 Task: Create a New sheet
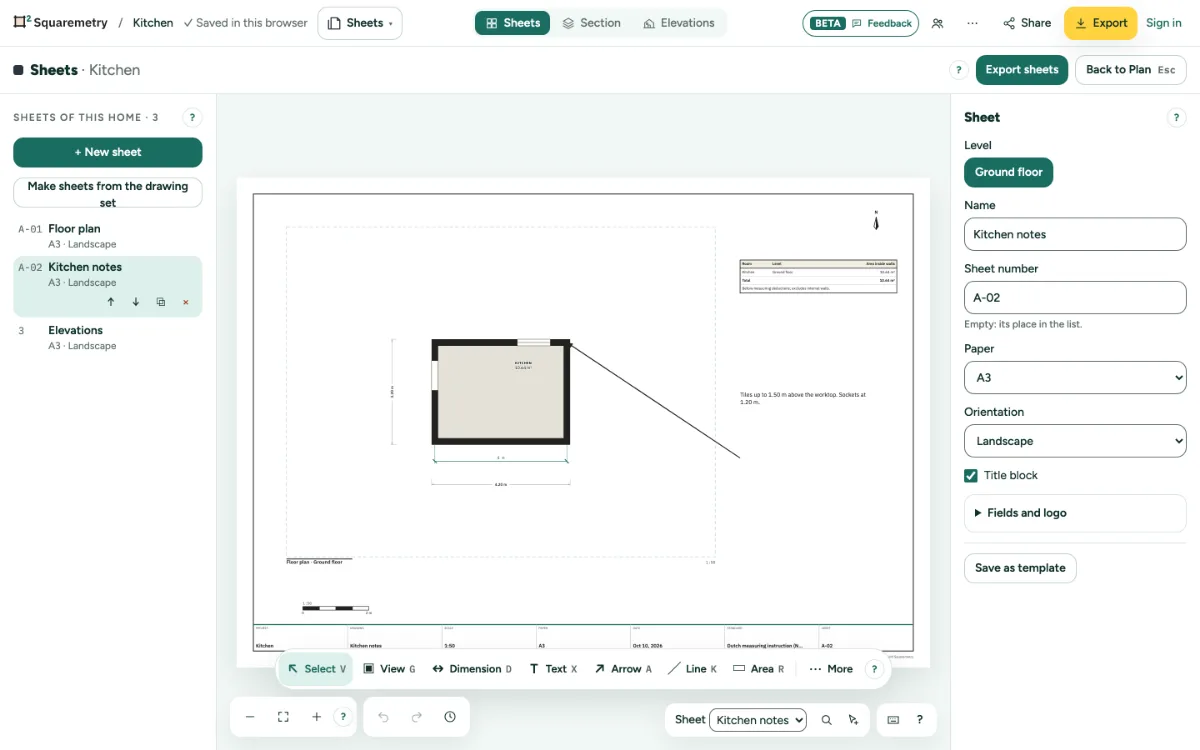click(x=108, y=152)
